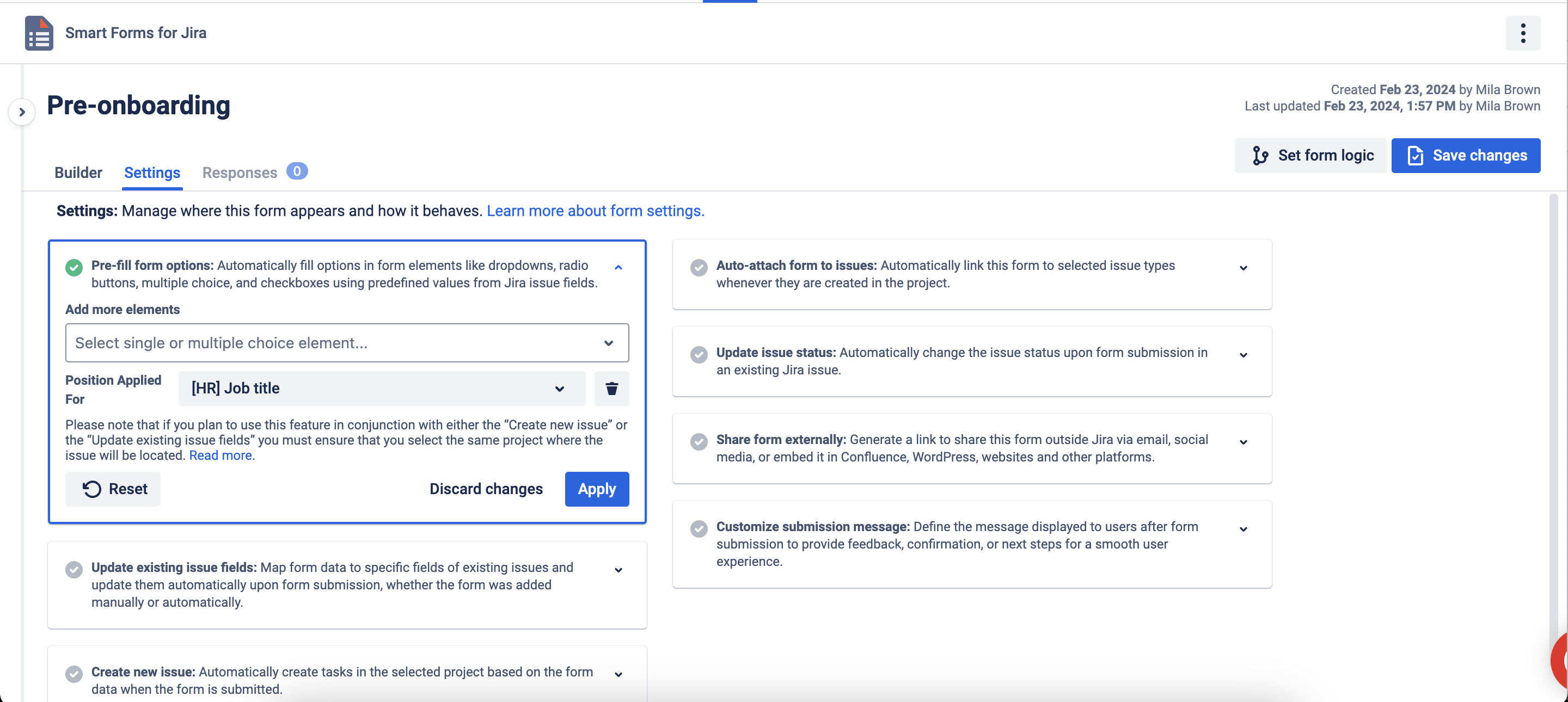Switch to the Builder tab
Image resolution: width=1568 pixels, height=702 pixels.
[78, 173]
